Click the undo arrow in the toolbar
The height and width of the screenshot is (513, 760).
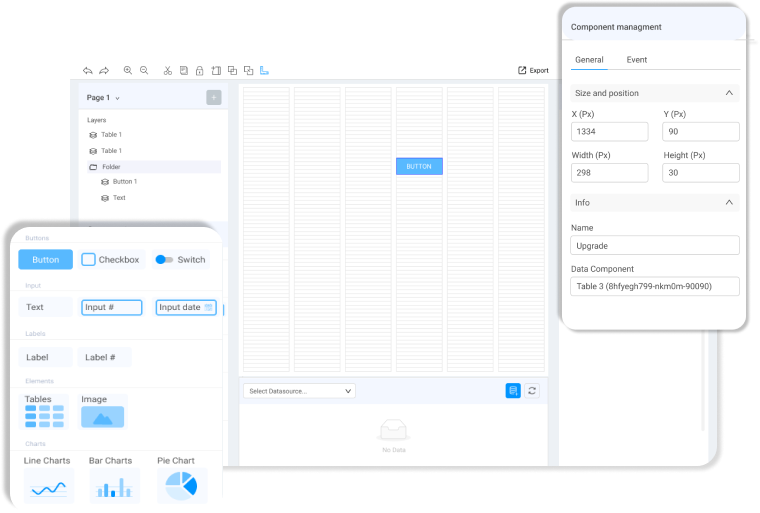coord(88,71)
